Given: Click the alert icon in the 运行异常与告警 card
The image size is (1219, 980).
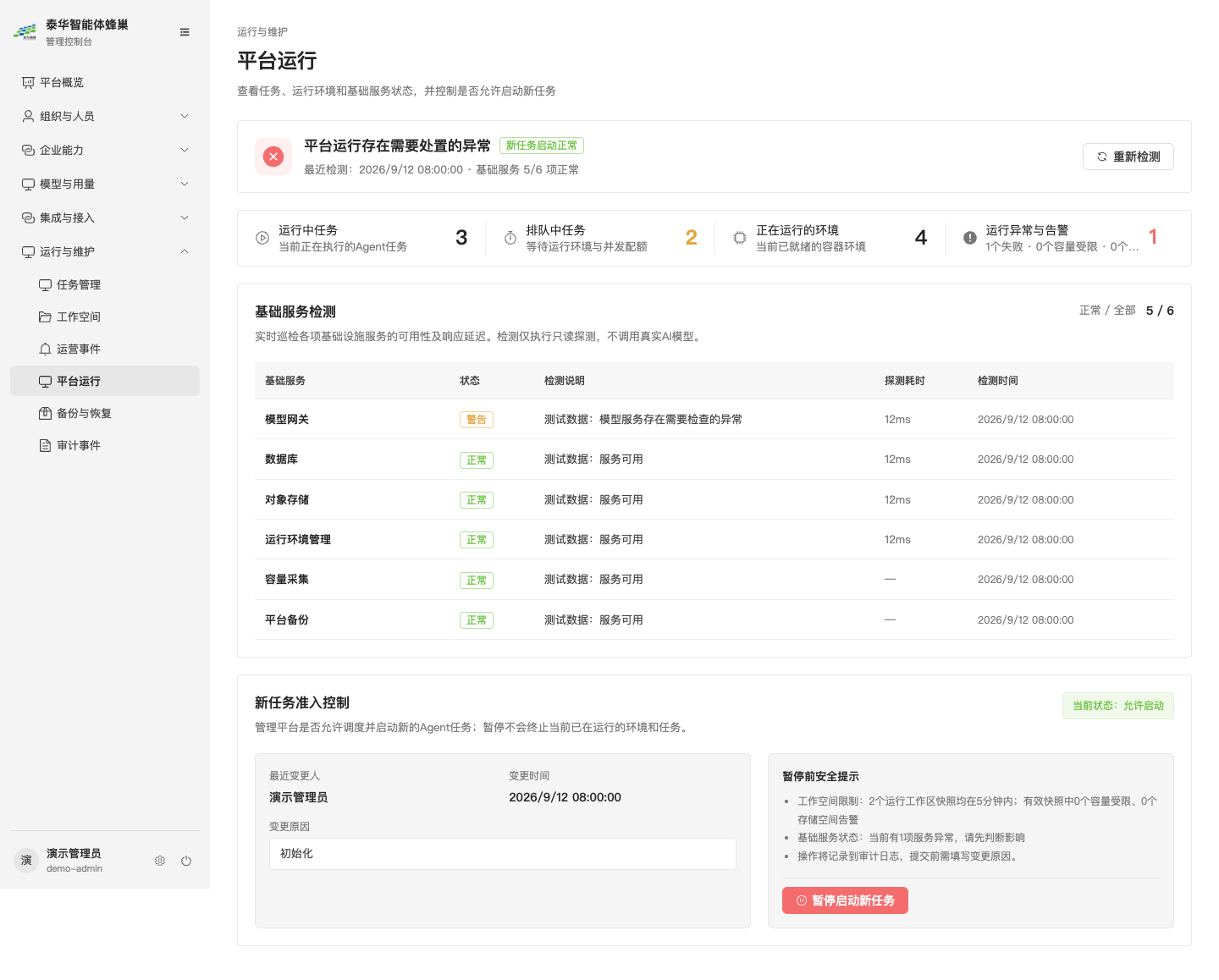Looking at the screenshot, I should pos(970,238).
